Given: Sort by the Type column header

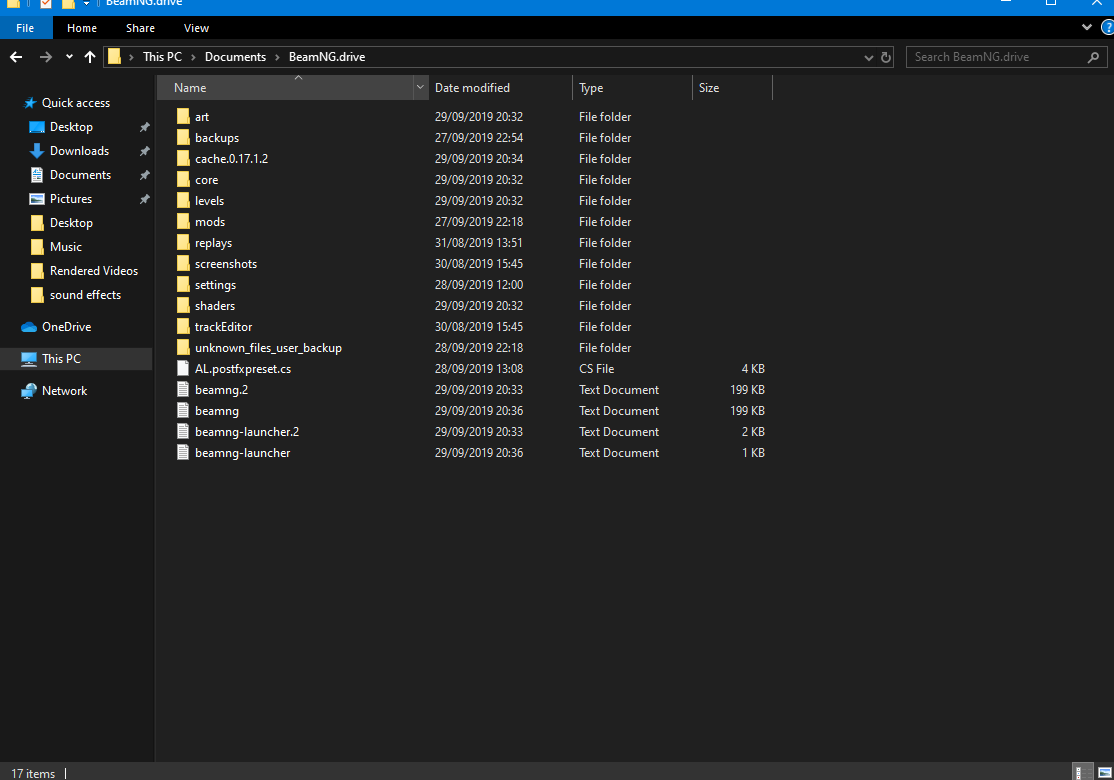Looking at the screenshot, I should pyautogui.click(x=632, y=88).
